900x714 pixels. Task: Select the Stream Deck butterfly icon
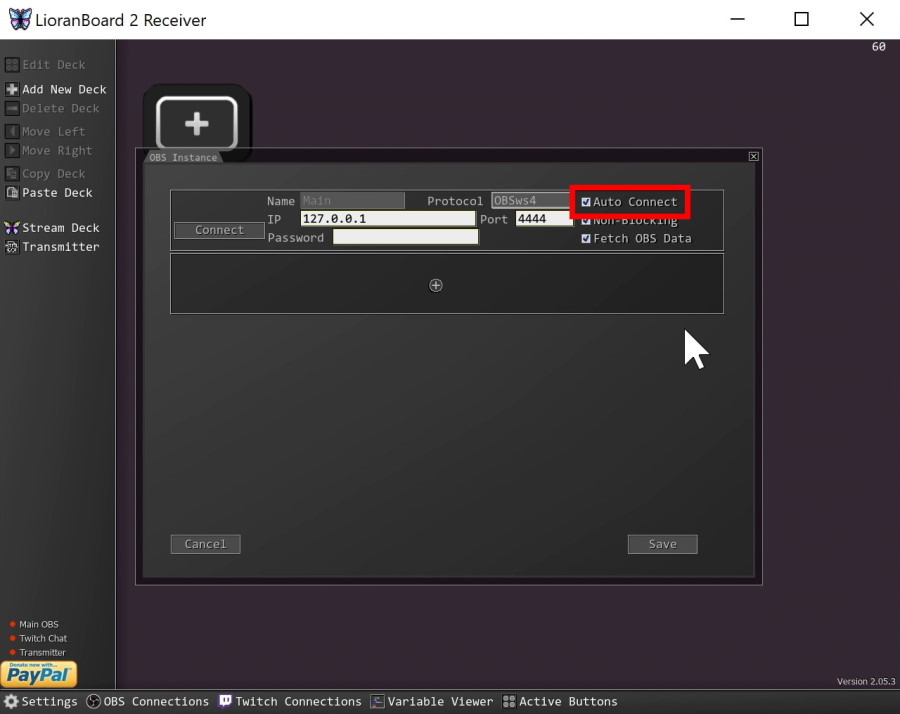12,227
